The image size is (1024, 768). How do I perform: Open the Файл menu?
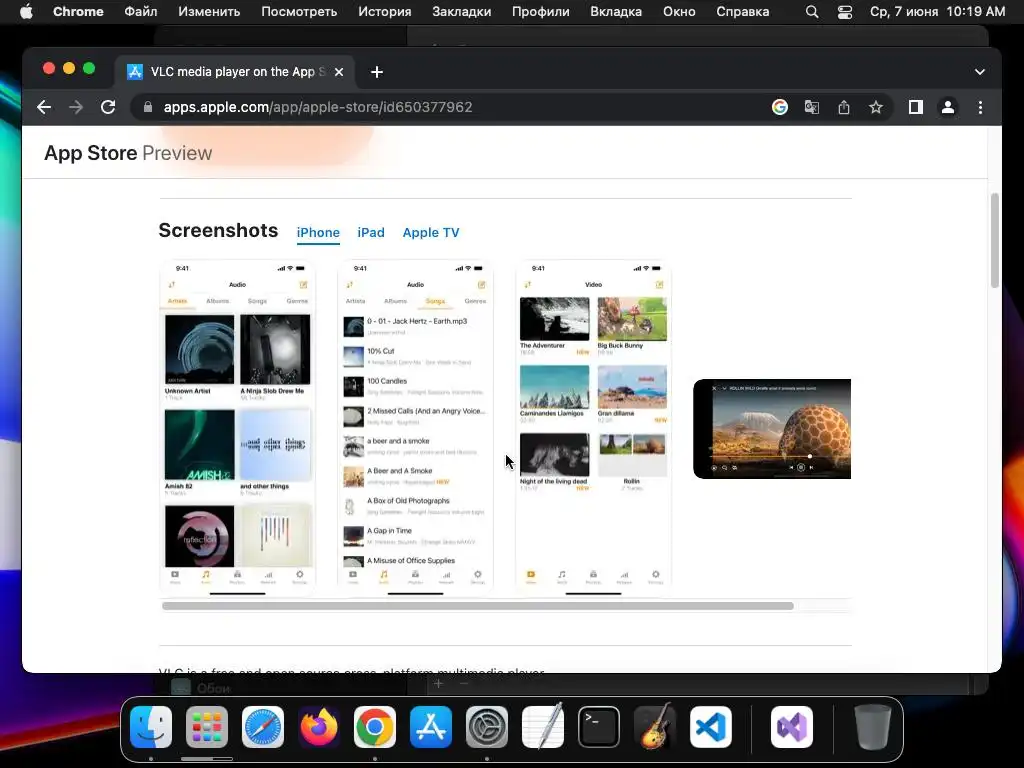click(x=140, y=12)
